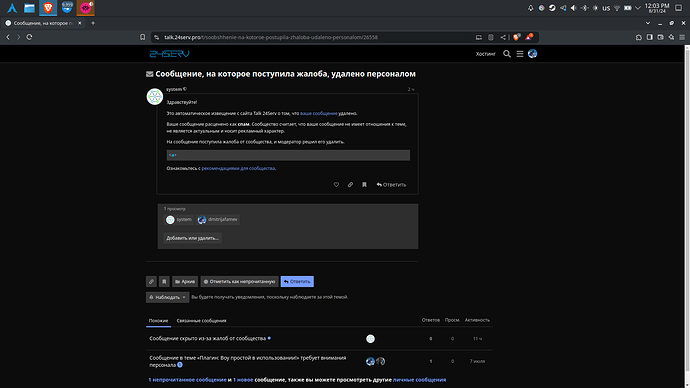Open the pink flower app in the taskbar
The width and height of the screenshot is (690, 388).
point(86,8)
